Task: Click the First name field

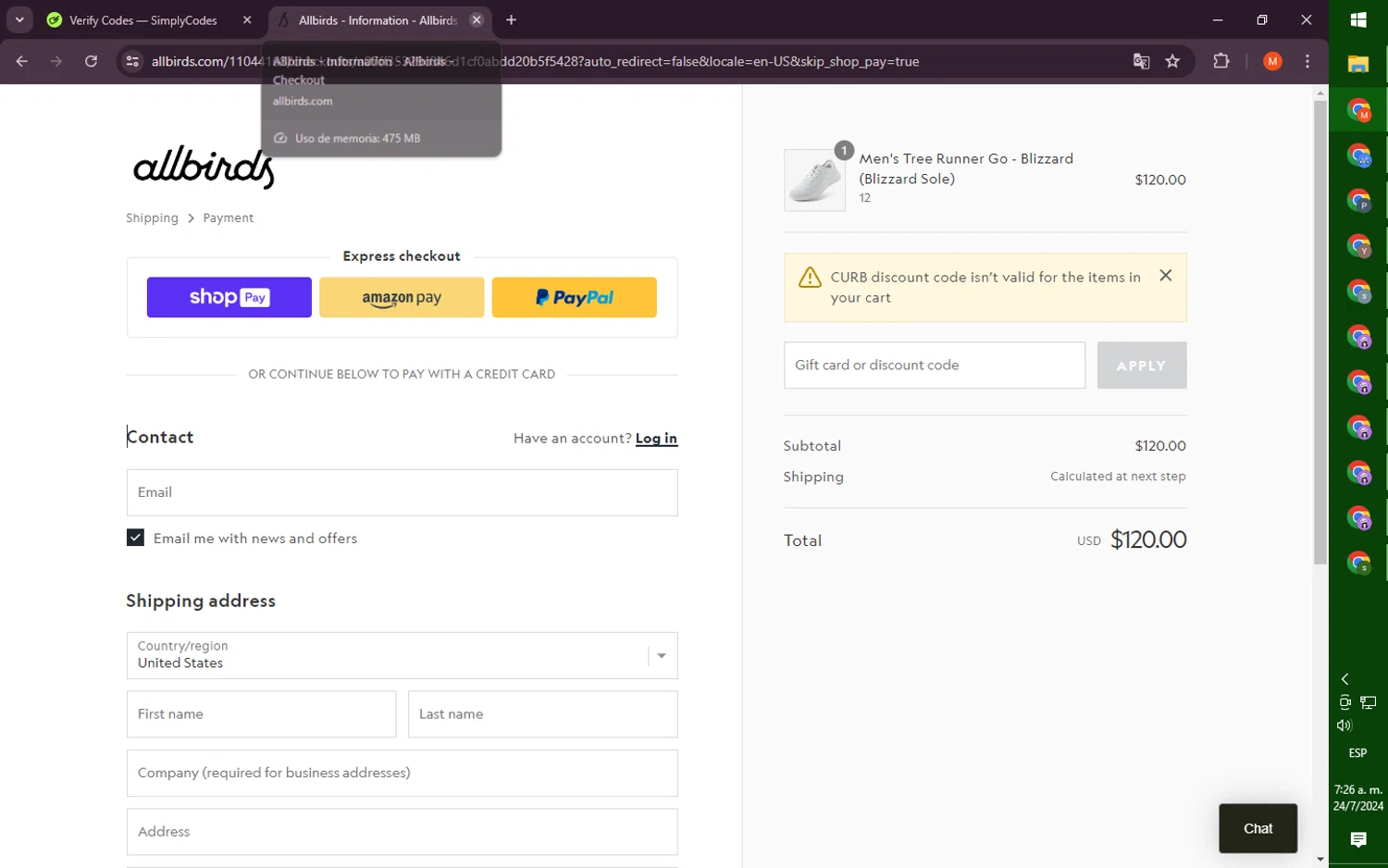Action: (x=261, y=714)
